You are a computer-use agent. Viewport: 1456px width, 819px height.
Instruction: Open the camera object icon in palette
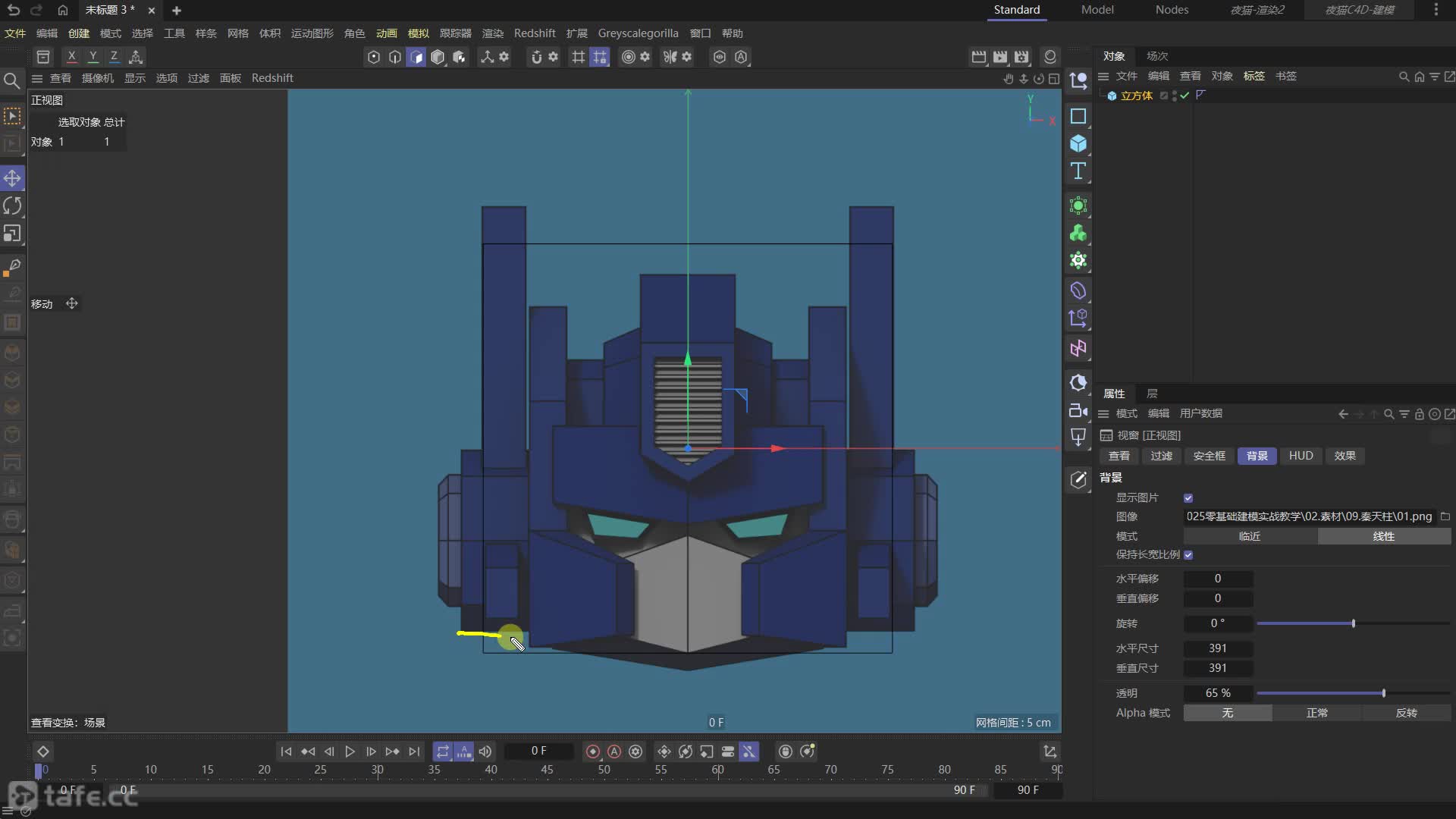click(x=1078, y=410)
